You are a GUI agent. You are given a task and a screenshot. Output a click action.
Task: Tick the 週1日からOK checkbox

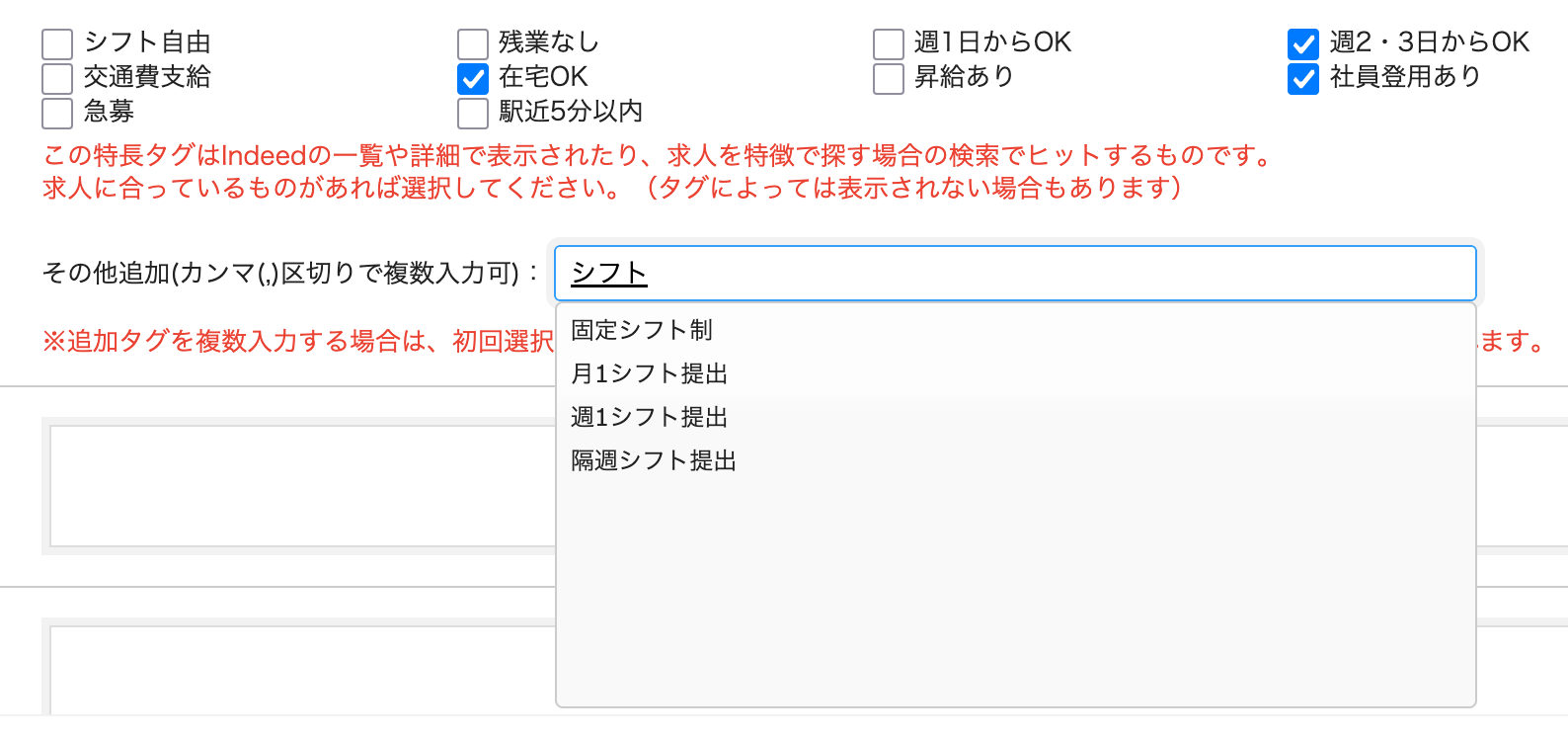pyautogui.click(x=889, y=44)
